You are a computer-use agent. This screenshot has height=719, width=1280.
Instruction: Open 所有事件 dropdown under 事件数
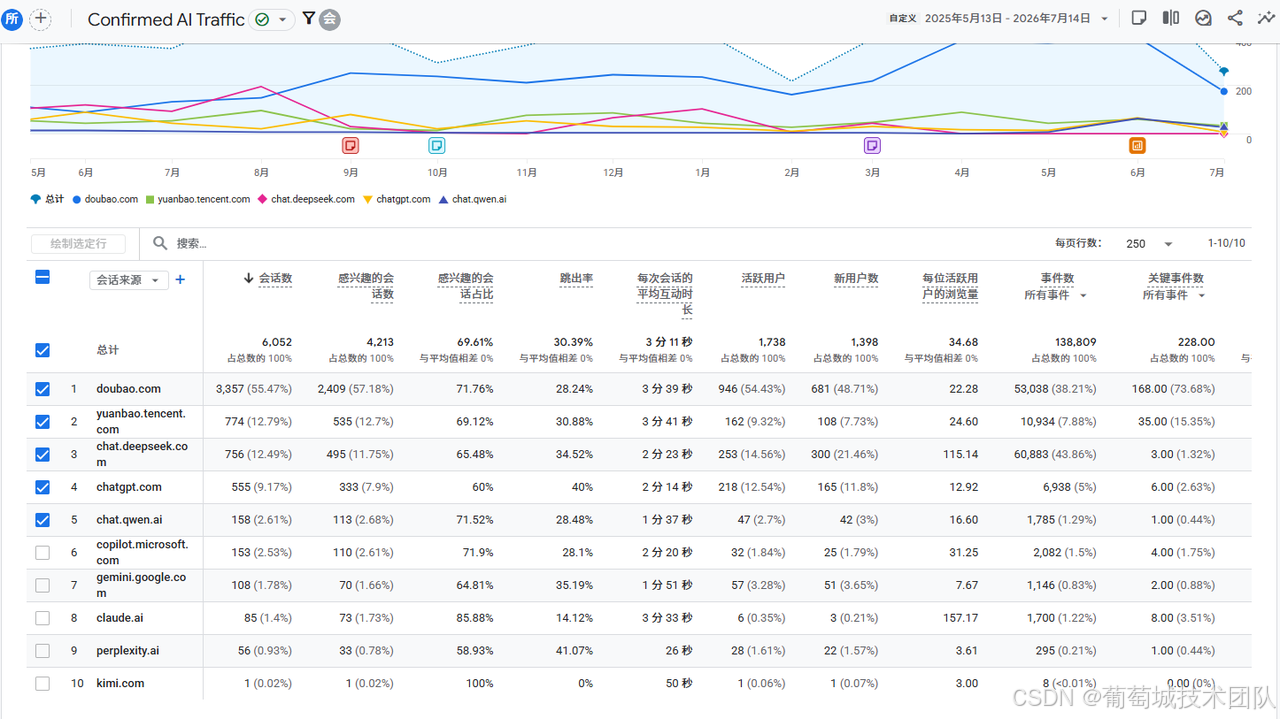[x=1055, y=295]
